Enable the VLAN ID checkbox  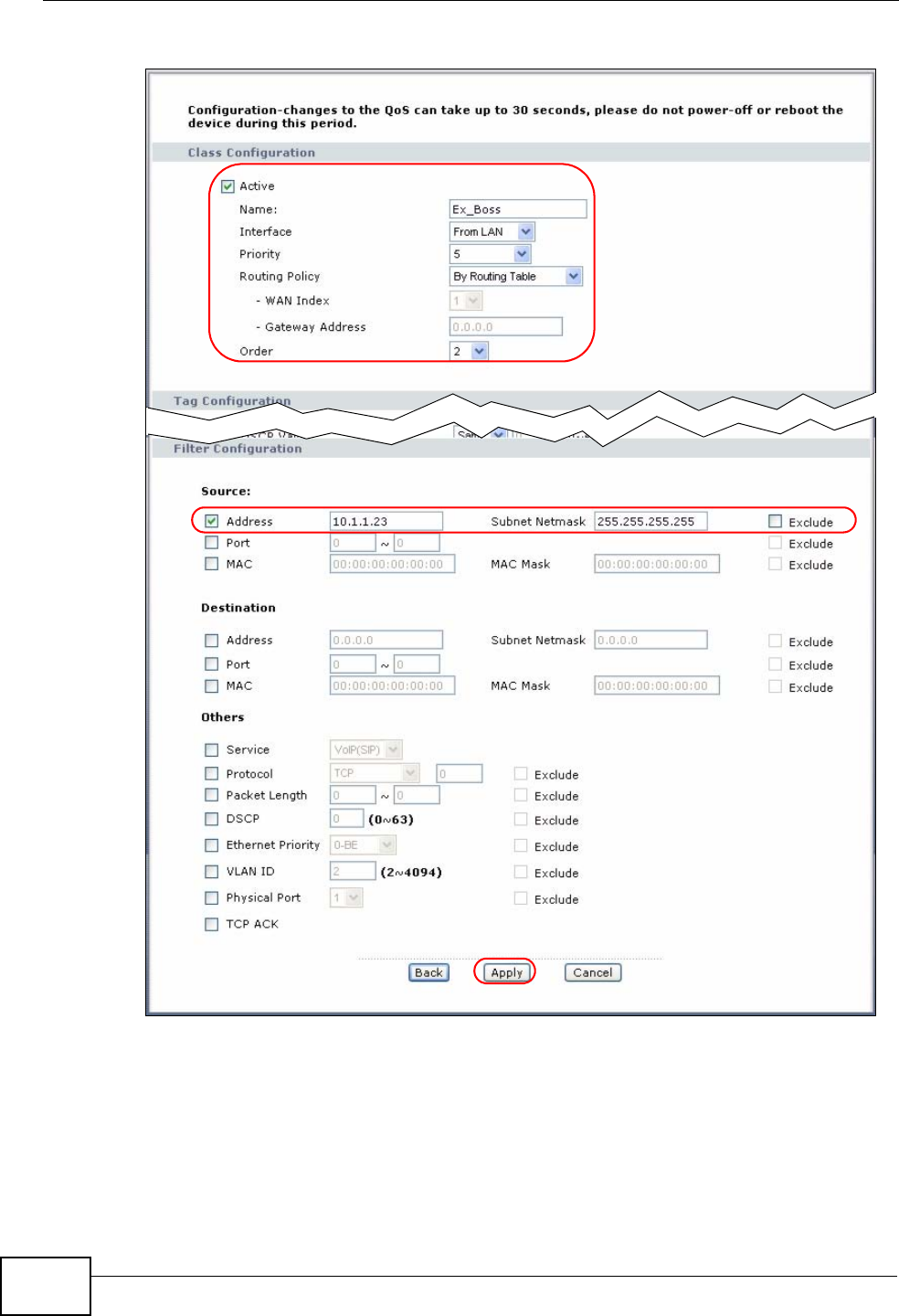pyautogui.click(x=212, y=872)
